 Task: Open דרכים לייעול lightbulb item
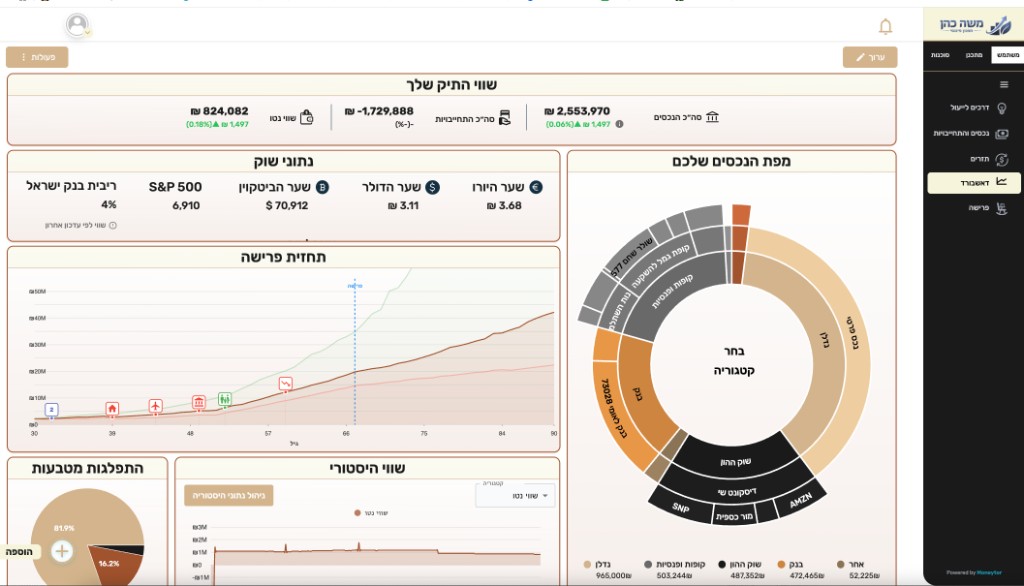(x=978, y=108)
